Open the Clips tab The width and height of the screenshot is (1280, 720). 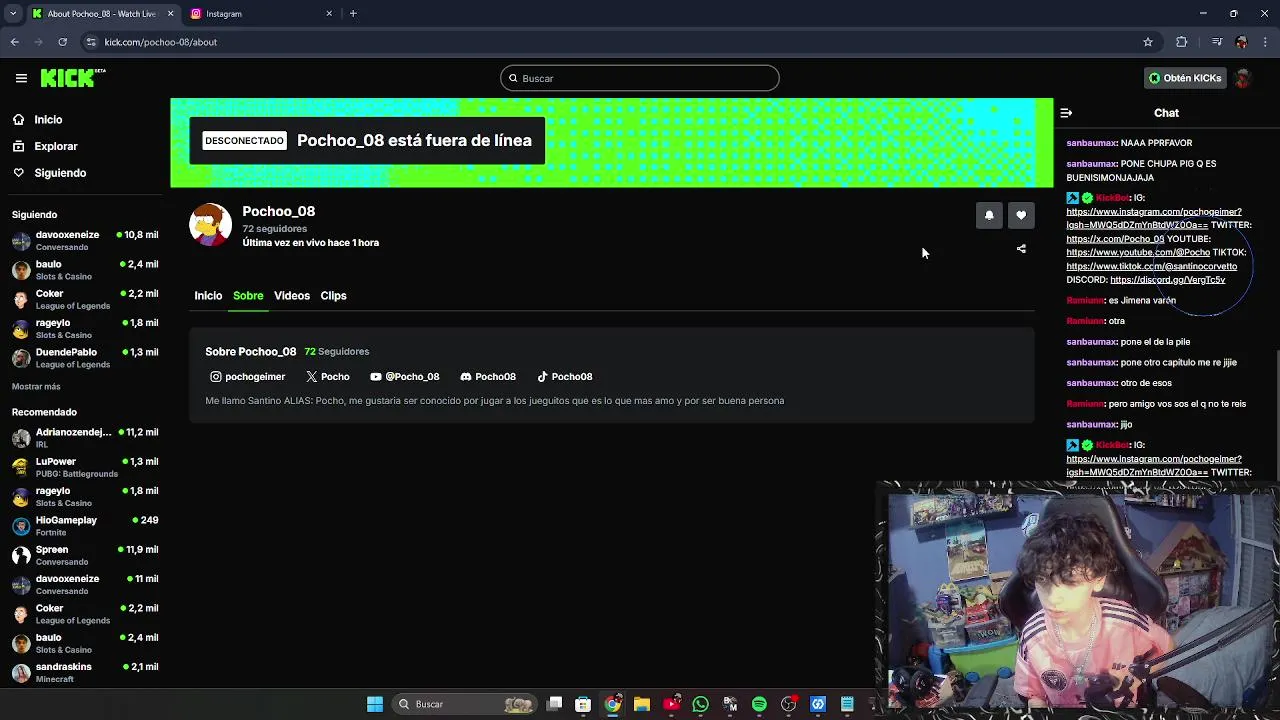[333, 296]
